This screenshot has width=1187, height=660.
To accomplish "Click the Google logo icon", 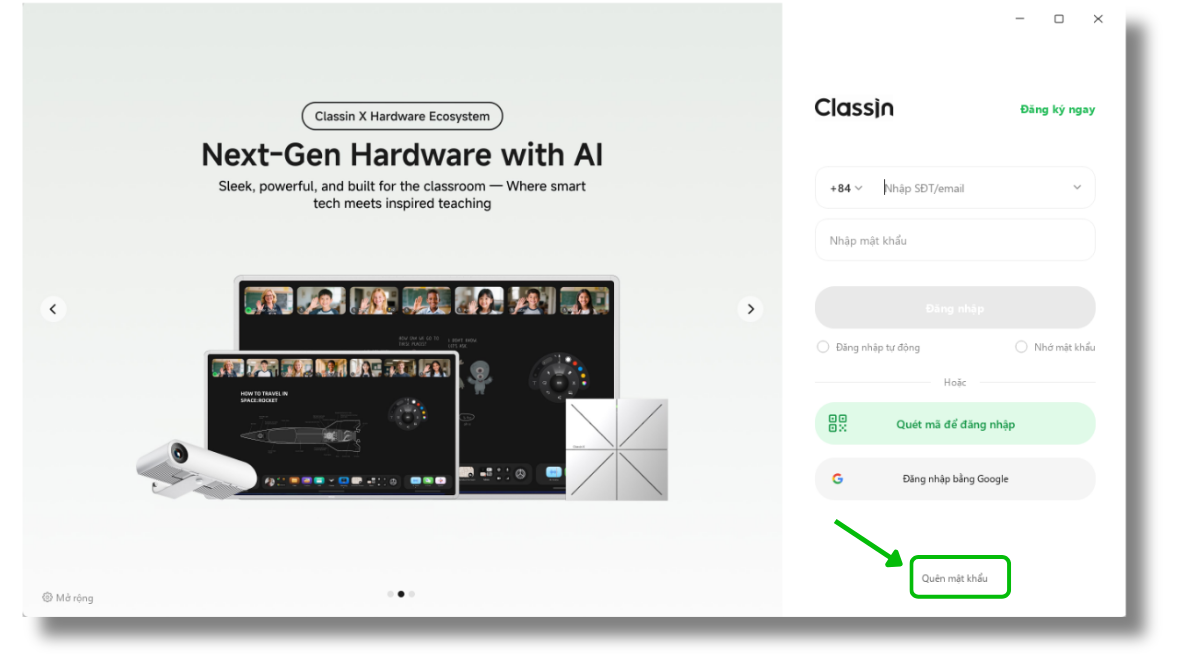I will (837, 478).
